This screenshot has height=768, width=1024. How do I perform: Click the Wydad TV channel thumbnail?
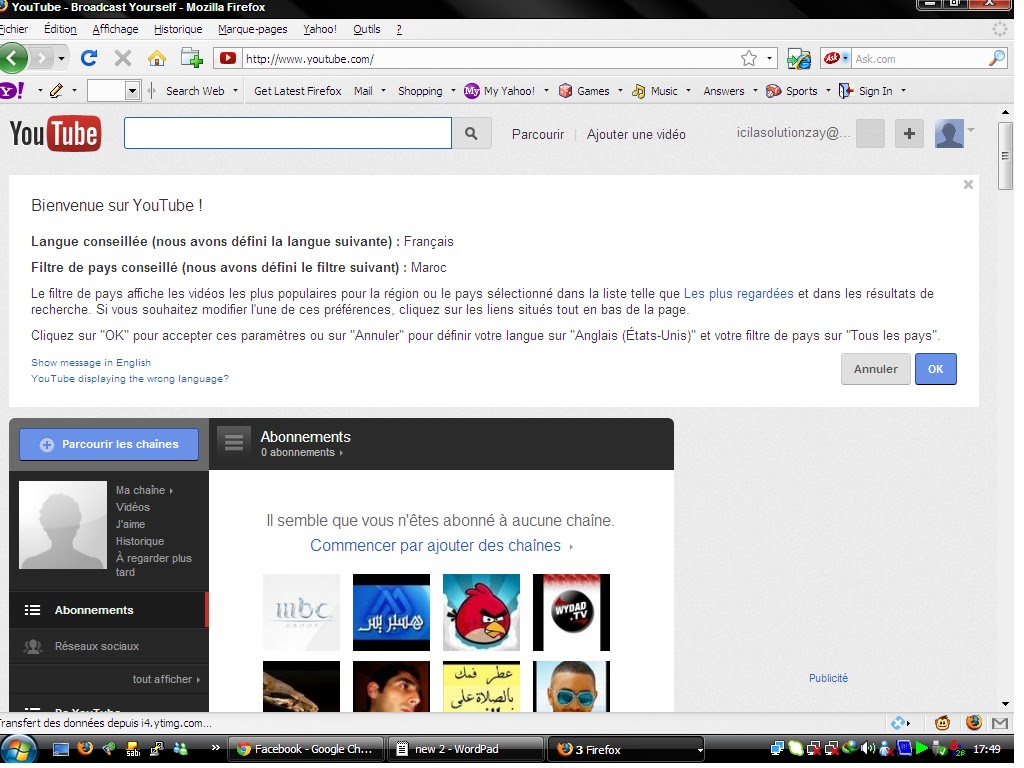[x=571, y=613]
